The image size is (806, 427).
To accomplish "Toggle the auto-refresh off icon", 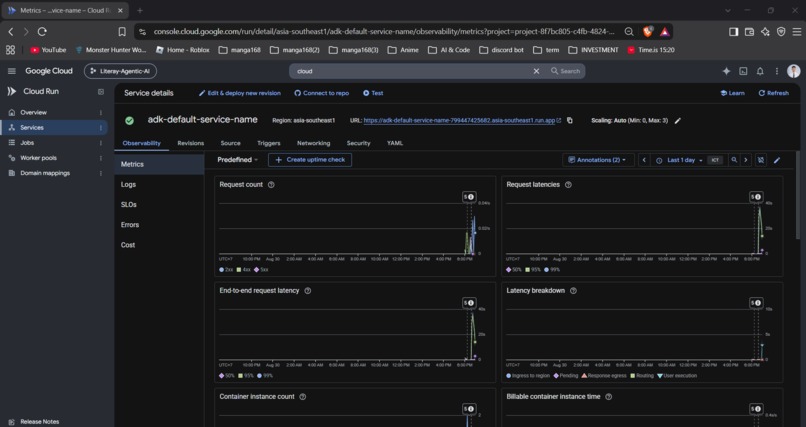I will pos(761,160).
